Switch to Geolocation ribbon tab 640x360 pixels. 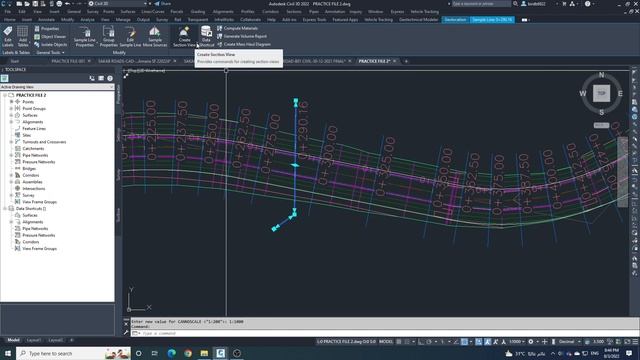(x=455, y=20)
